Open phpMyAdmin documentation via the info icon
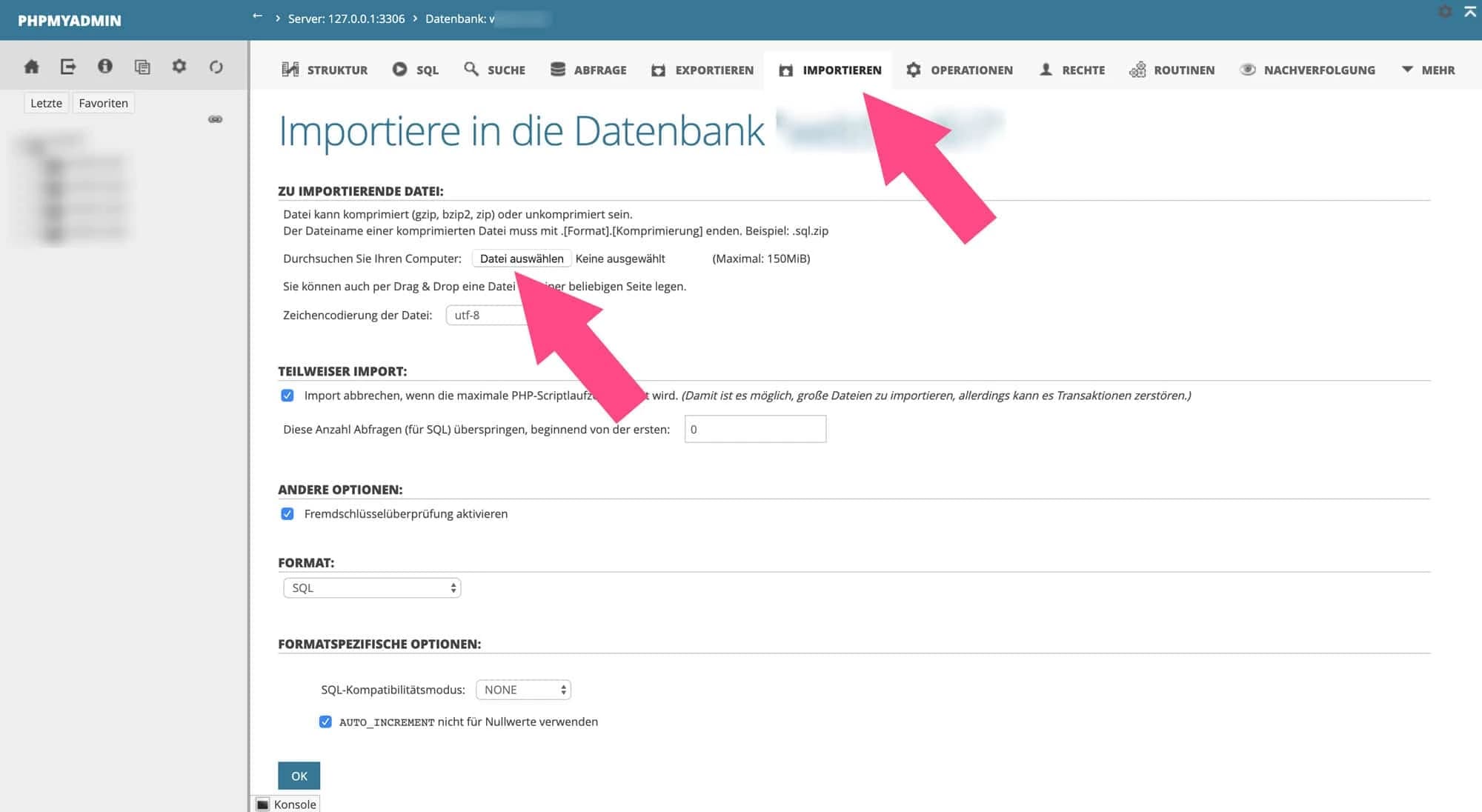This screenshot has height=812, width=1482. (x=105, y=66)
